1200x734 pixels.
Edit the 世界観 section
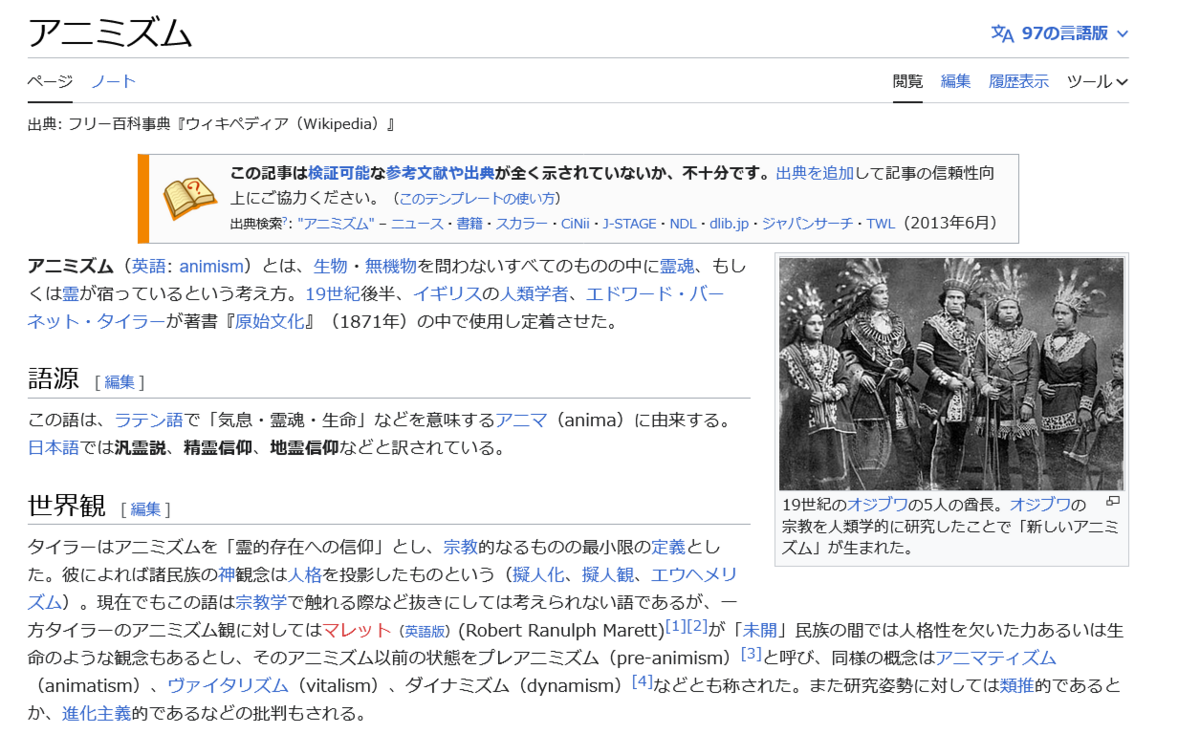[146, 509]
